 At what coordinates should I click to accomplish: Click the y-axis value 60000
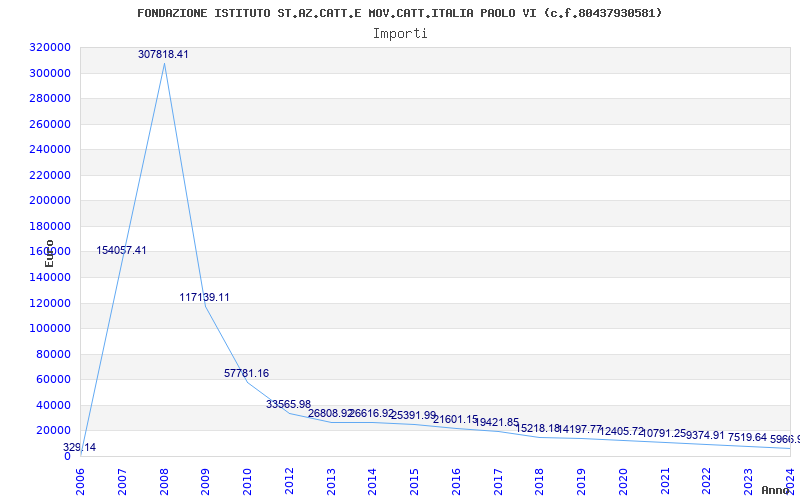[x=53, y=380]
